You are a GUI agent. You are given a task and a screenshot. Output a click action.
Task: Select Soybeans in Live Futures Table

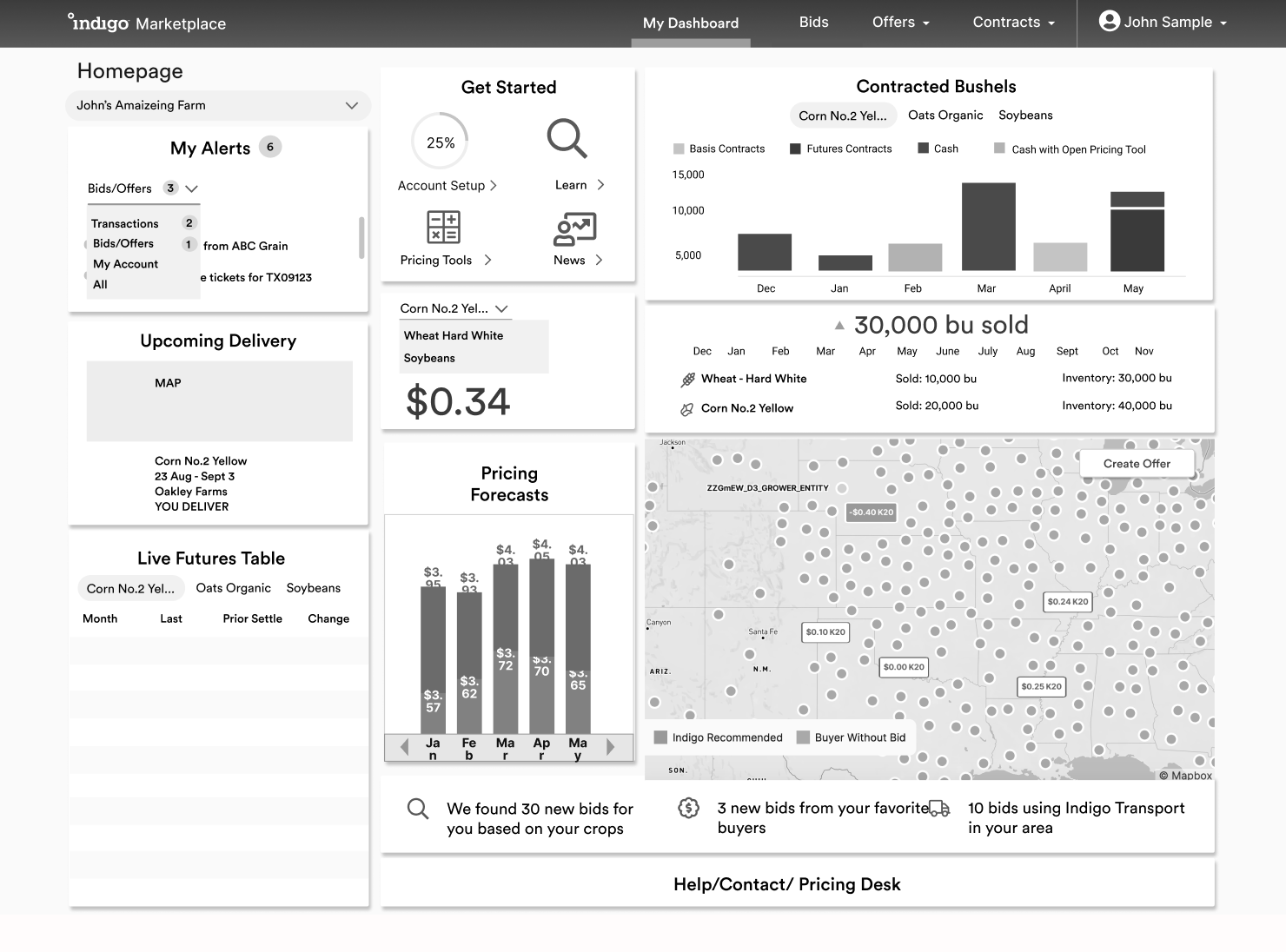coord(314,588)
